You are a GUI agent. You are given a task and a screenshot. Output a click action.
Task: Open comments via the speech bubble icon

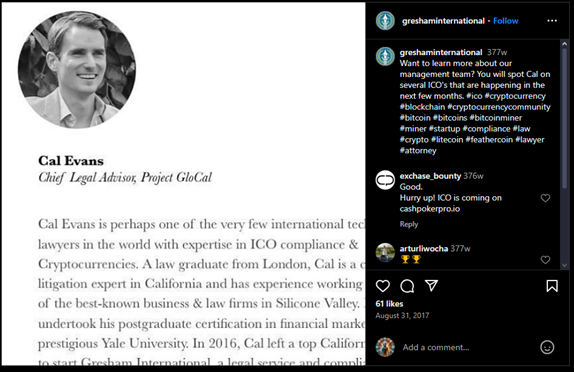click(407, 286)
